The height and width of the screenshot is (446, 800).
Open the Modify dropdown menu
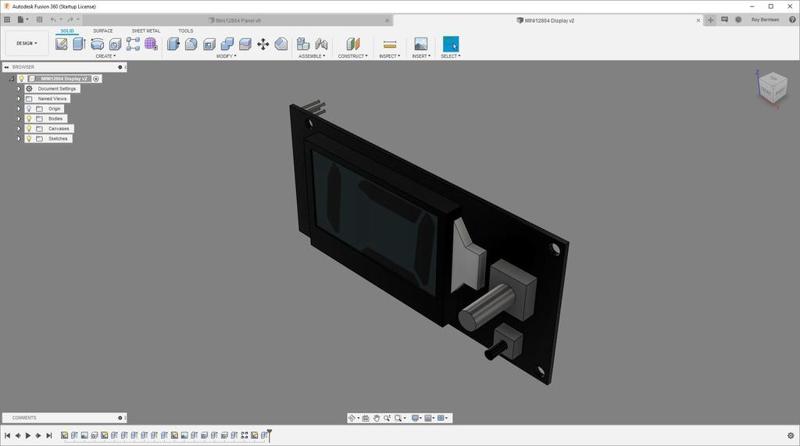coord(226,56)
